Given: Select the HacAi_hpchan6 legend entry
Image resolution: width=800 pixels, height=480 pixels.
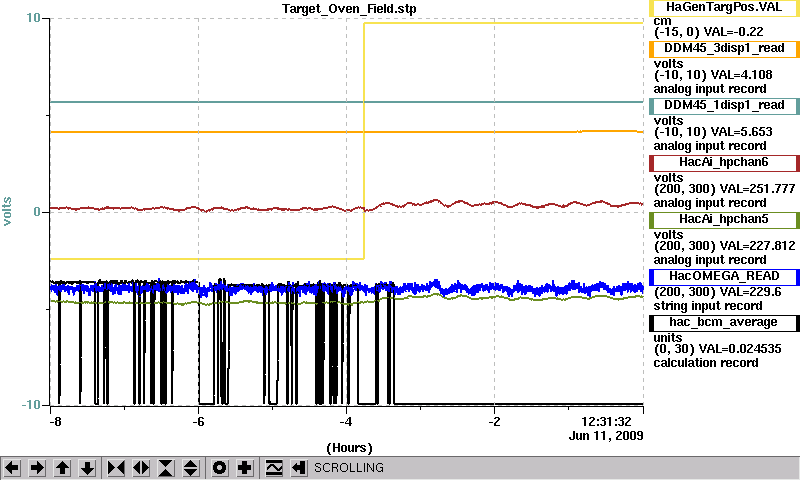Looking at the screenshot, I should [724, 163].
